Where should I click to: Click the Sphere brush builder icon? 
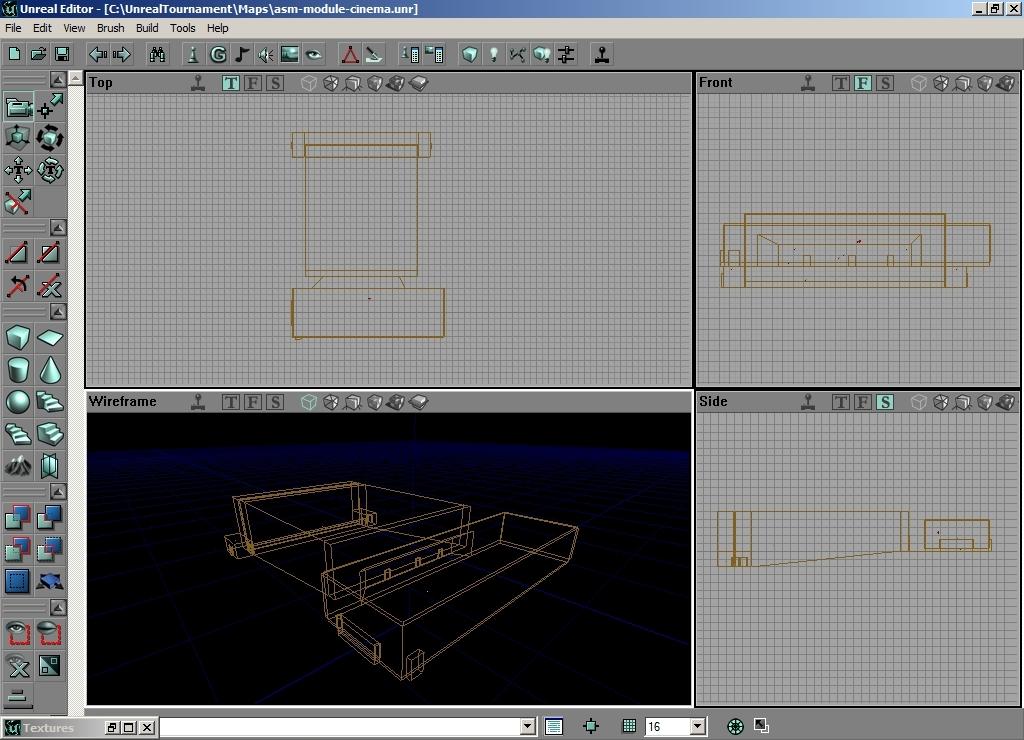[18, 402]
